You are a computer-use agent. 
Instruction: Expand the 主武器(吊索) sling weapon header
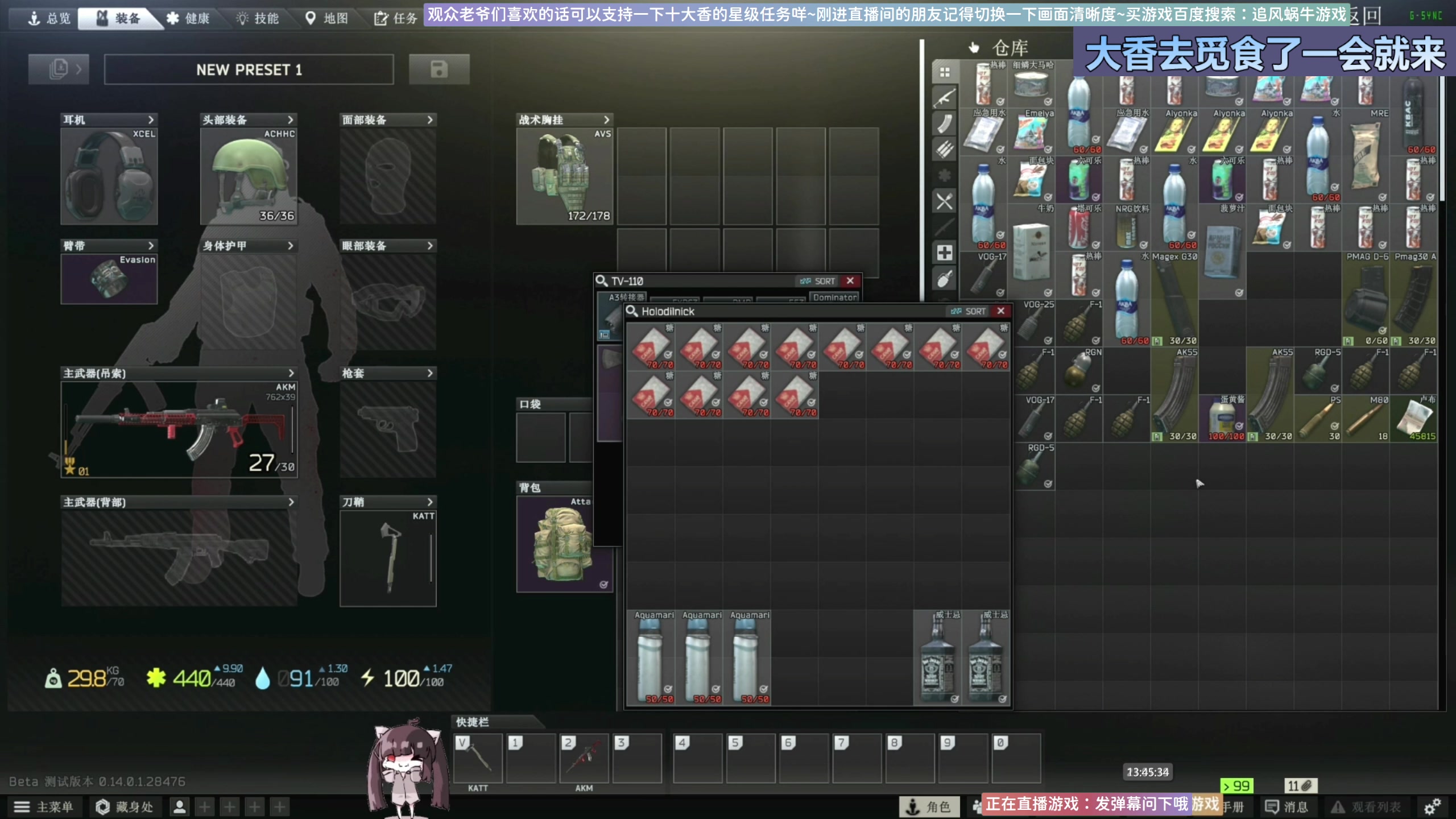[x=179, y=373]
